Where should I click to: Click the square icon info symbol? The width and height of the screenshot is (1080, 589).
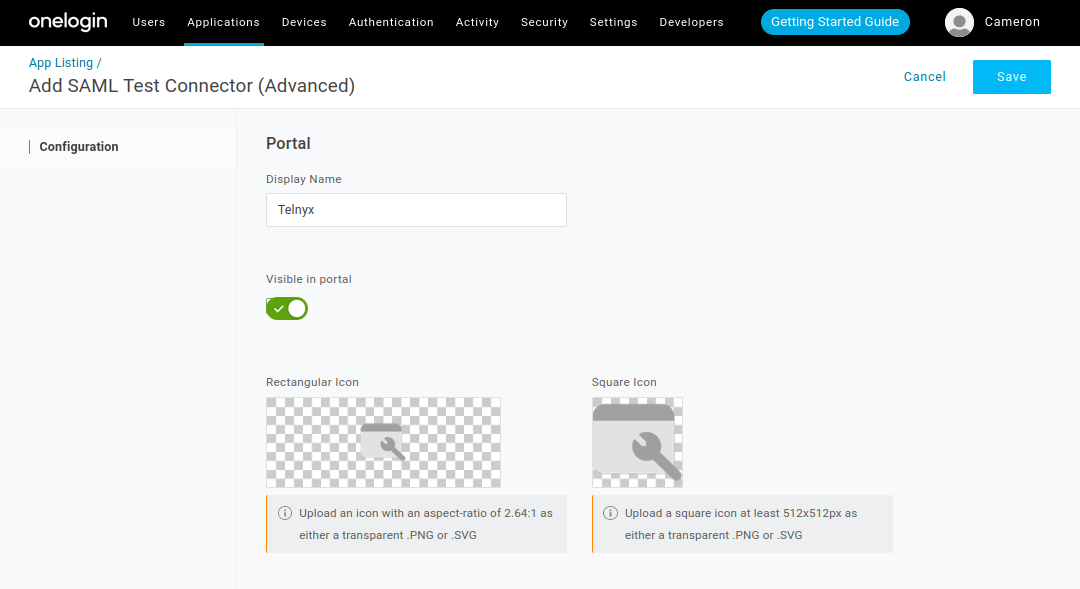tap(610, 513)
